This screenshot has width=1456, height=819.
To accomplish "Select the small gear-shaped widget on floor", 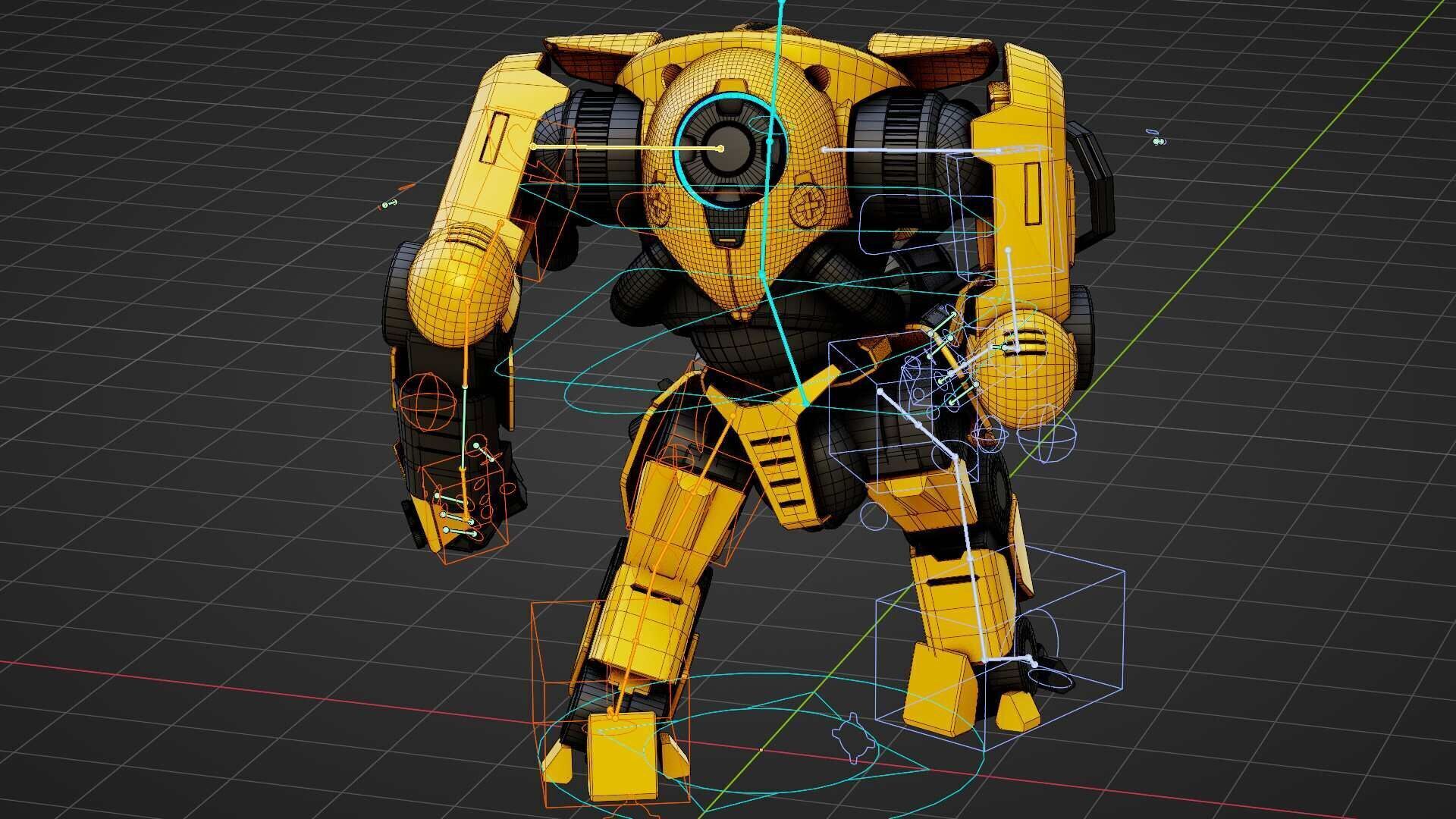I will (855, 738).
